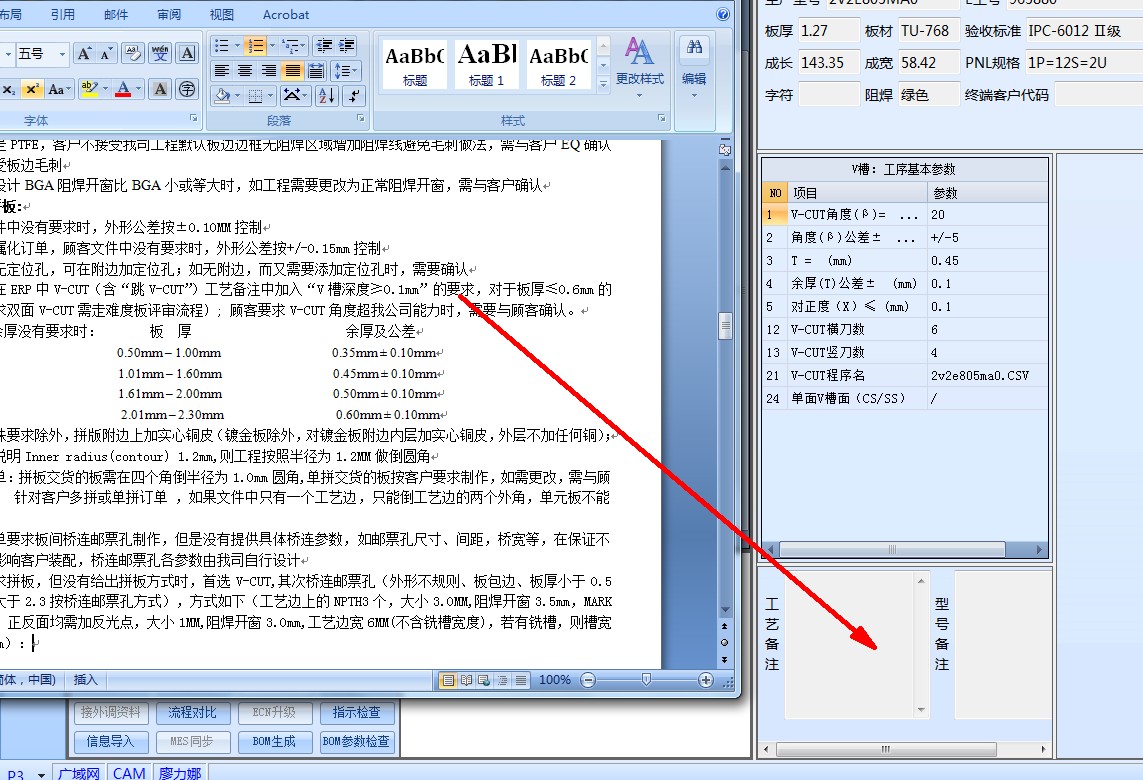The width and height of the screenshot is (1143, 780).
Task: Click the 板厚 field showing 1.27
Action: 829,31
